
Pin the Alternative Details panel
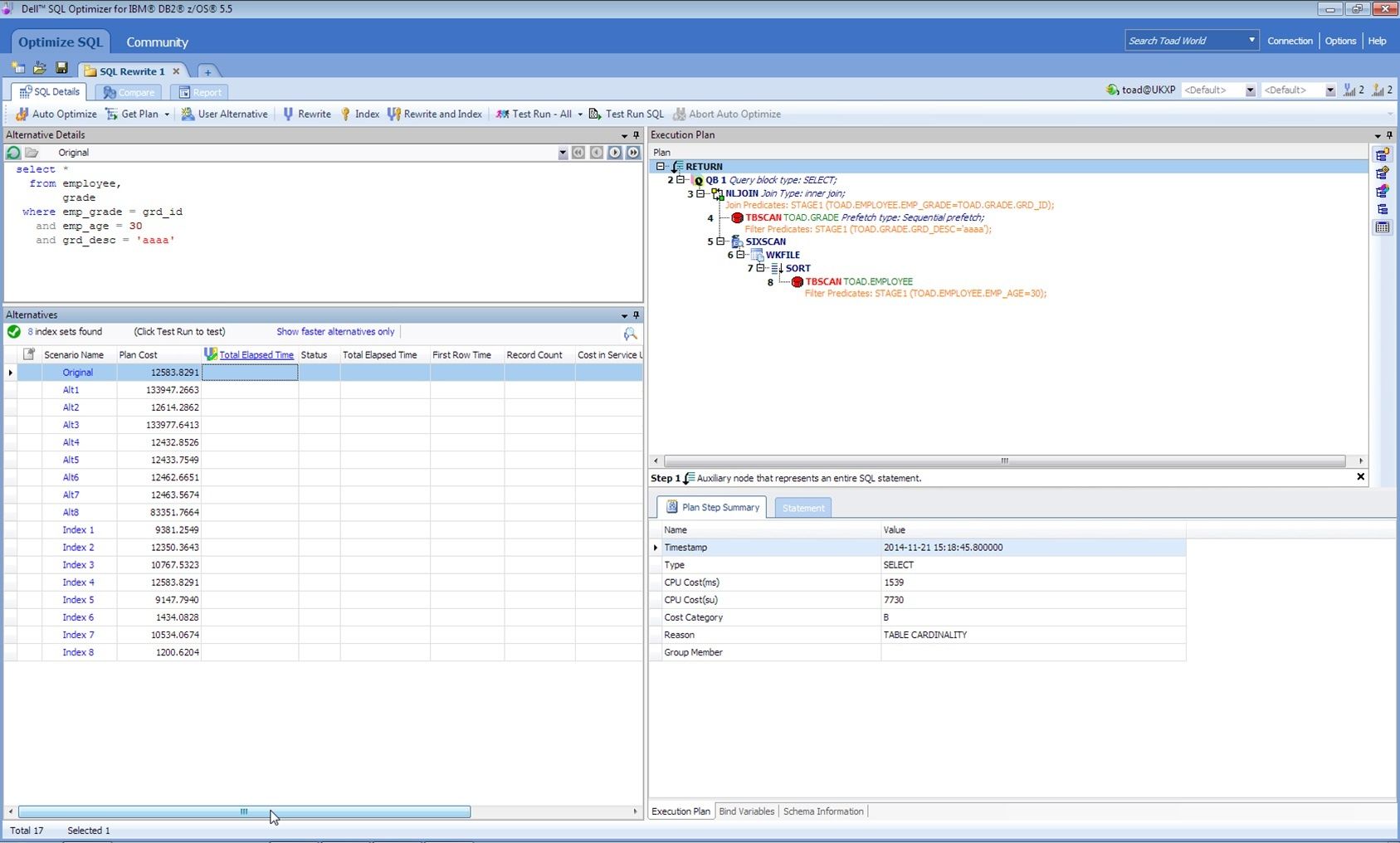(x=637, y=135)
